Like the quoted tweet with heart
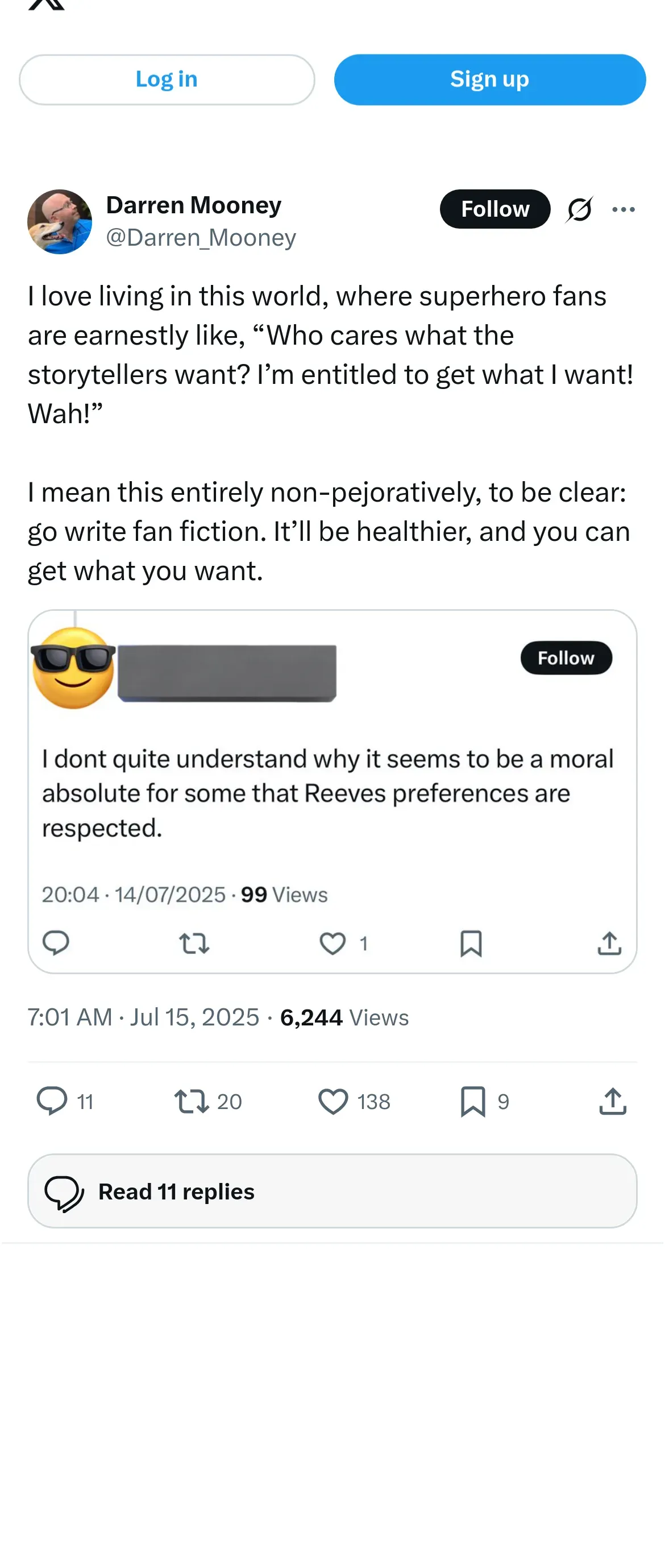The height and width of the screenshot is (1568, 665). 333,944
